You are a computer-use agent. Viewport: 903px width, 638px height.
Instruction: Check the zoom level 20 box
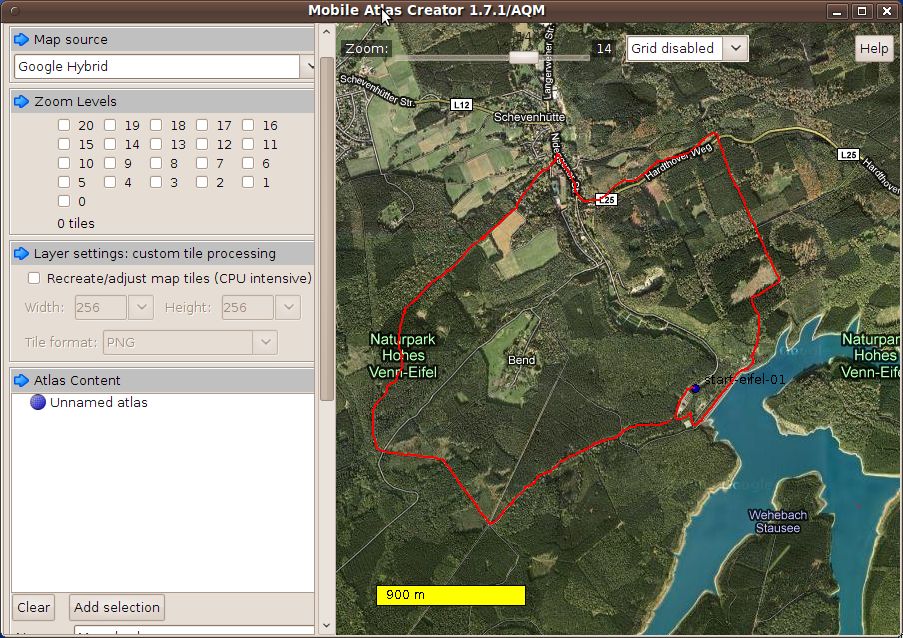click(64, 126)
